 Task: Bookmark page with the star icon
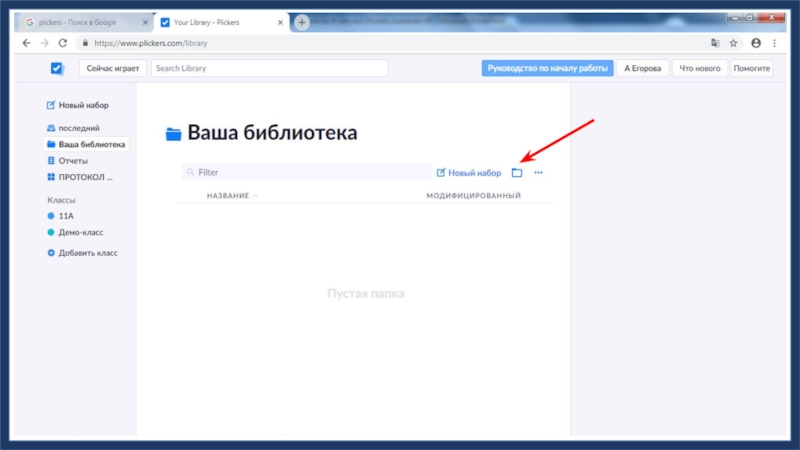pyautogui.click(x=733, y=43)
